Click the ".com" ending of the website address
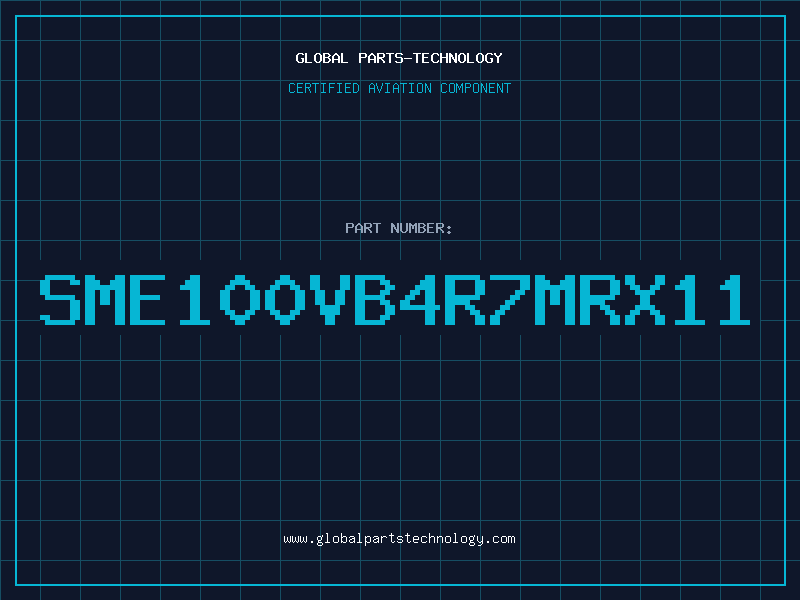Viewport: 800px width, 600px height. coord(501,539)
